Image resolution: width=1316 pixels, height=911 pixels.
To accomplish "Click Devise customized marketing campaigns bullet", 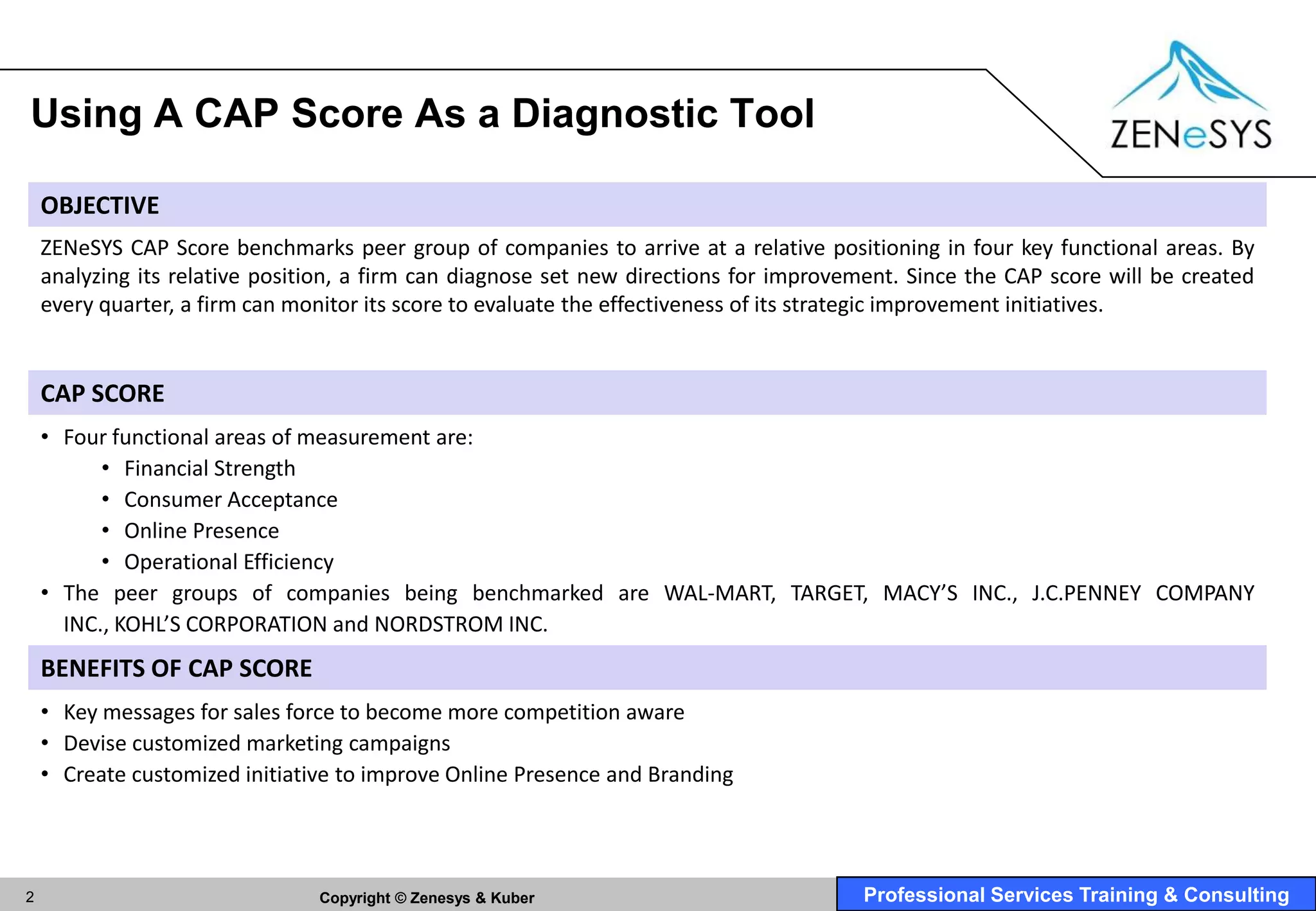I will (256, 743).
